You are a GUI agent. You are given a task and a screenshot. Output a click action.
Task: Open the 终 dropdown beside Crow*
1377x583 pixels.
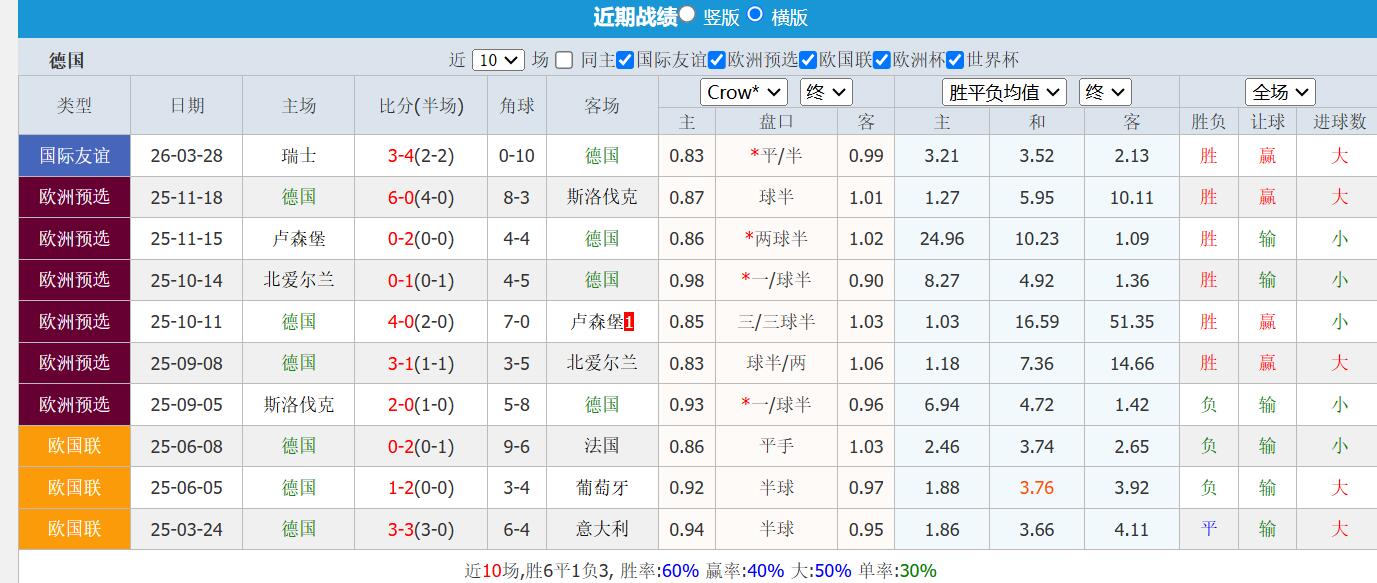pyautogui.click(x=826, y=91)
